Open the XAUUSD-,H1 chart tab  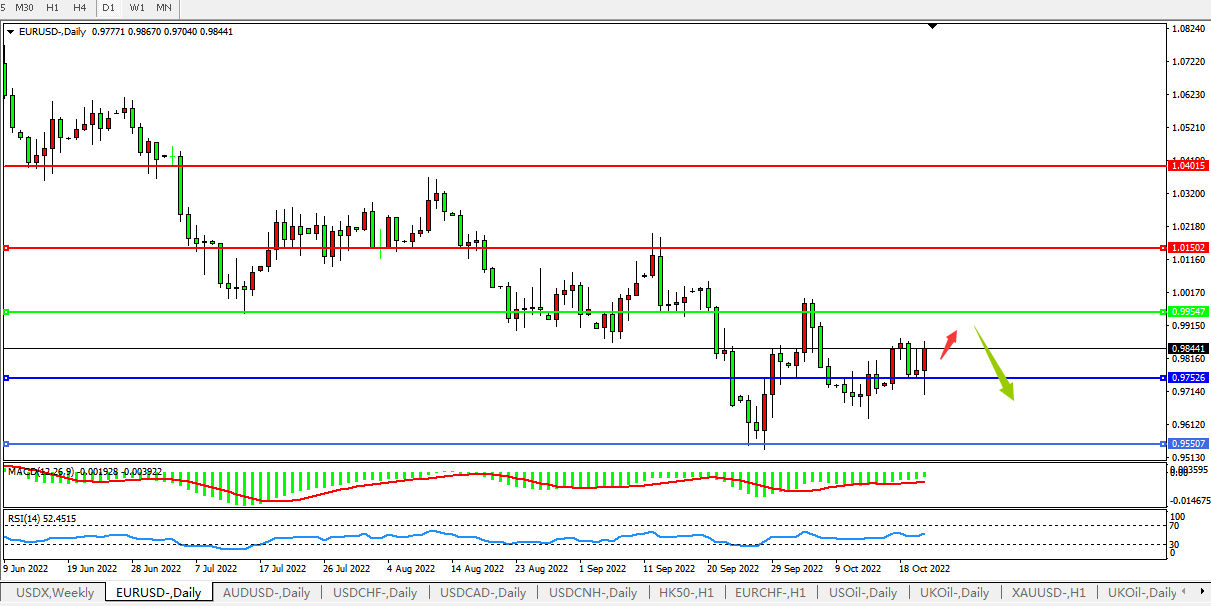(1048, 593)
